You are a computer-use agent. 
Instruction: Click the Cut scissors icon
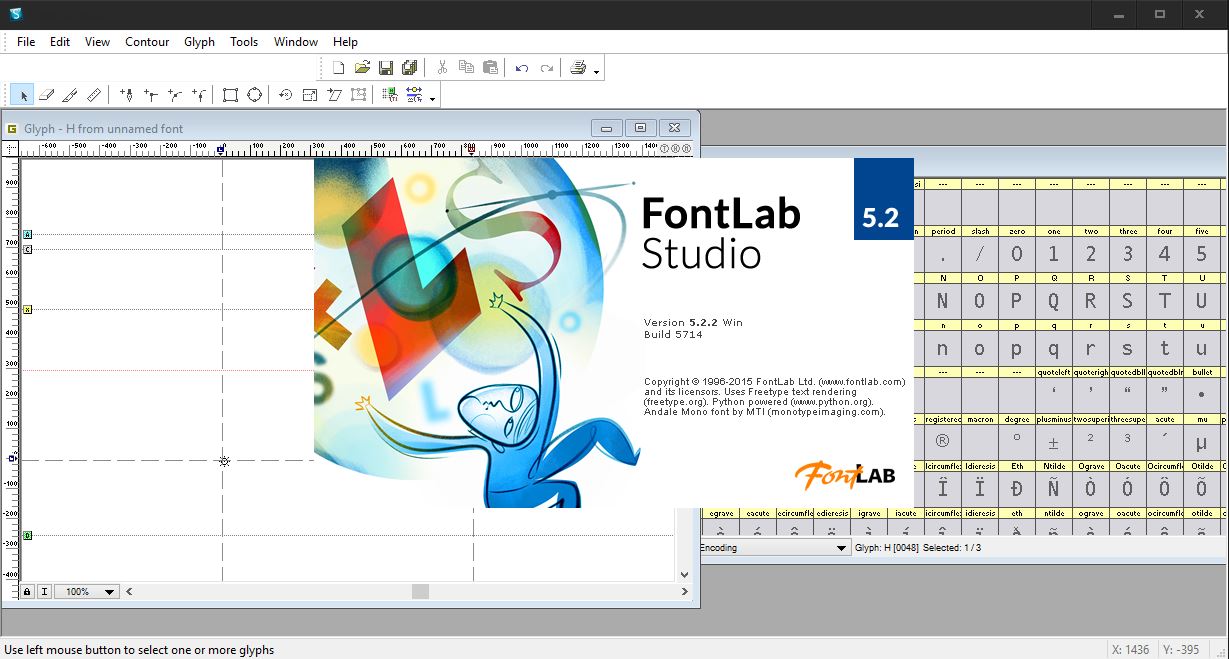(442, 68)
